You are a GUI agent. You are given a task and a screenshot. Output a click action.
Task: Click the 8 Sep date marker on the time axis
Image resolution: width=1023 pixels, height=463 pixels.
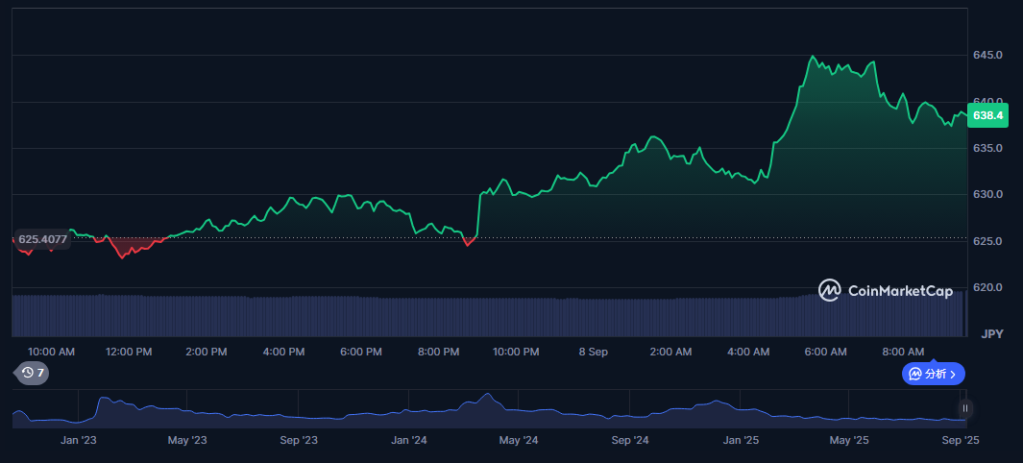click(x=593, y=352)
